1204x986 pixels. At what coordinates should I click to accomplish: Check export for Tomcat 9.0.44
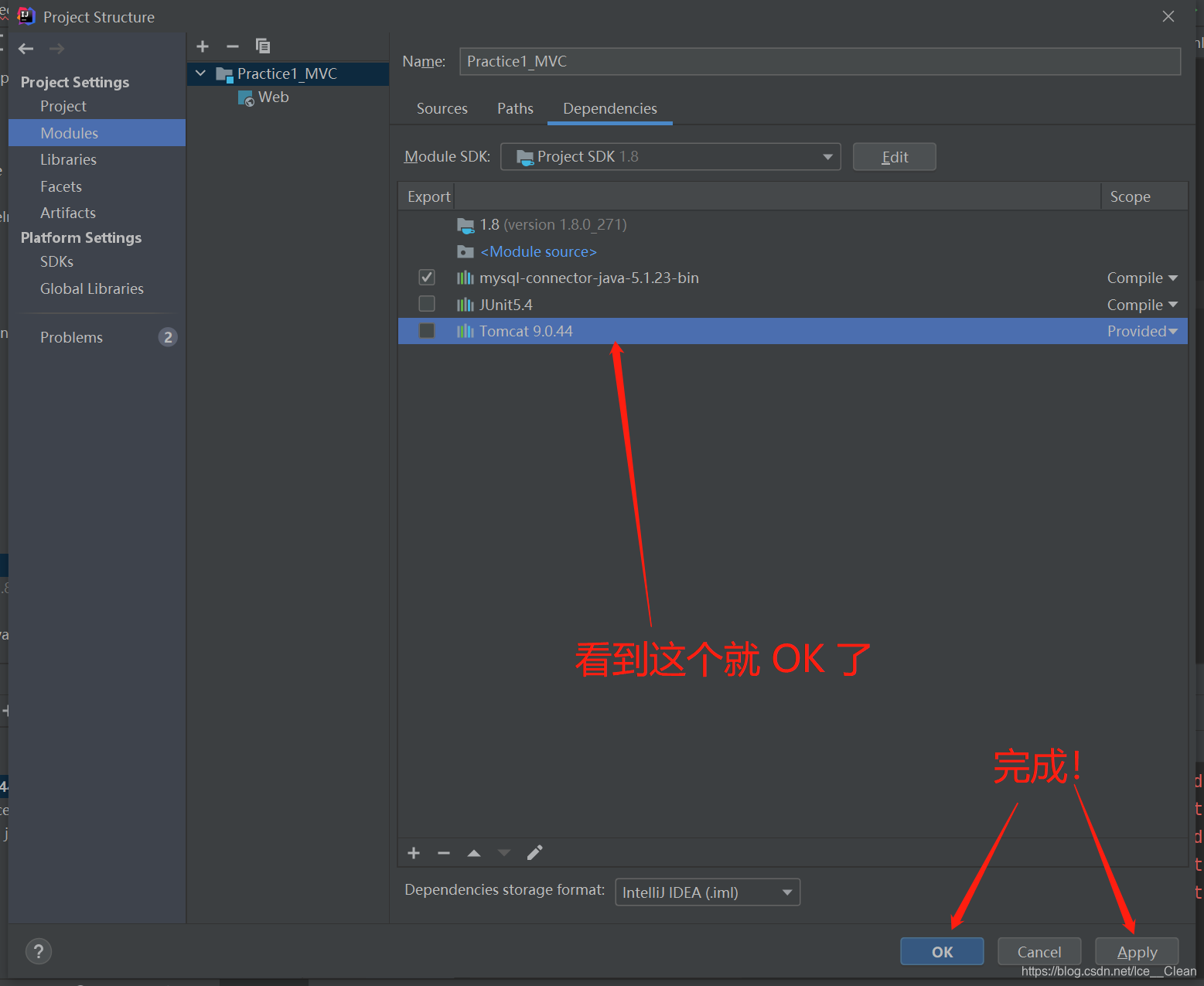point(427,330)
